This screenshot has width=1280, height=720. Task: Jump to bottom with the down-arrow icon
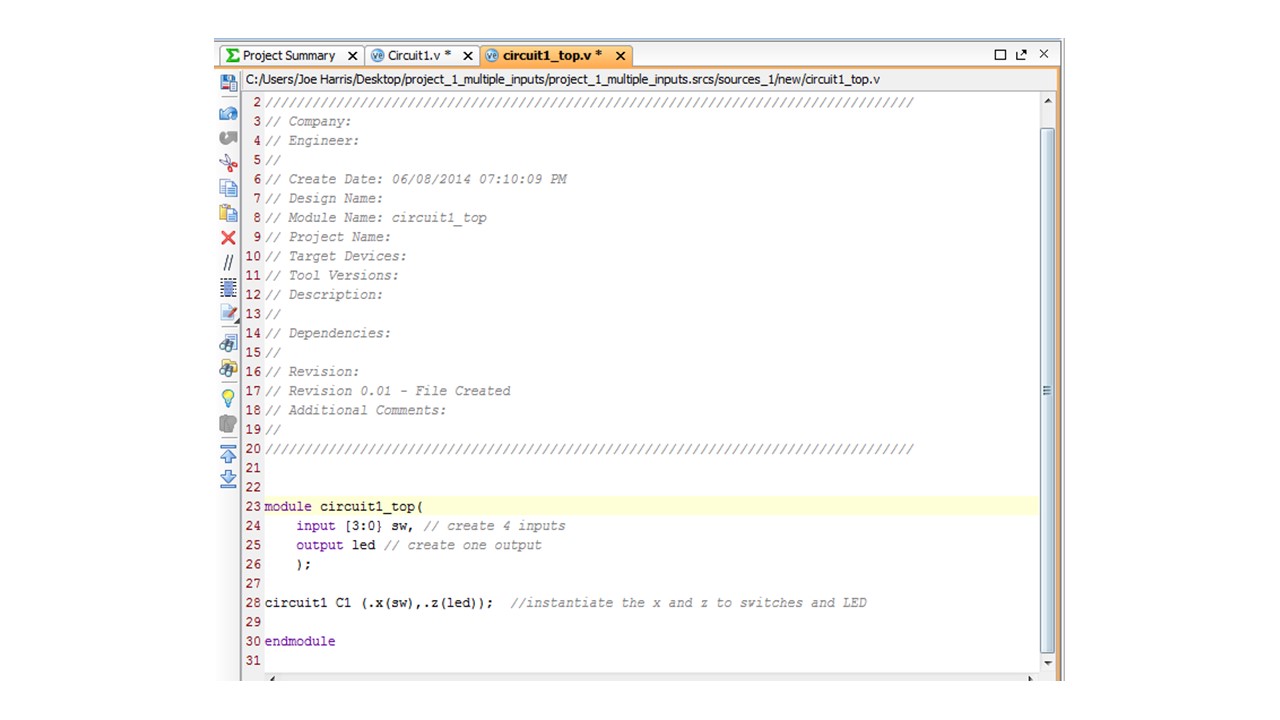(x=228, y=478)
